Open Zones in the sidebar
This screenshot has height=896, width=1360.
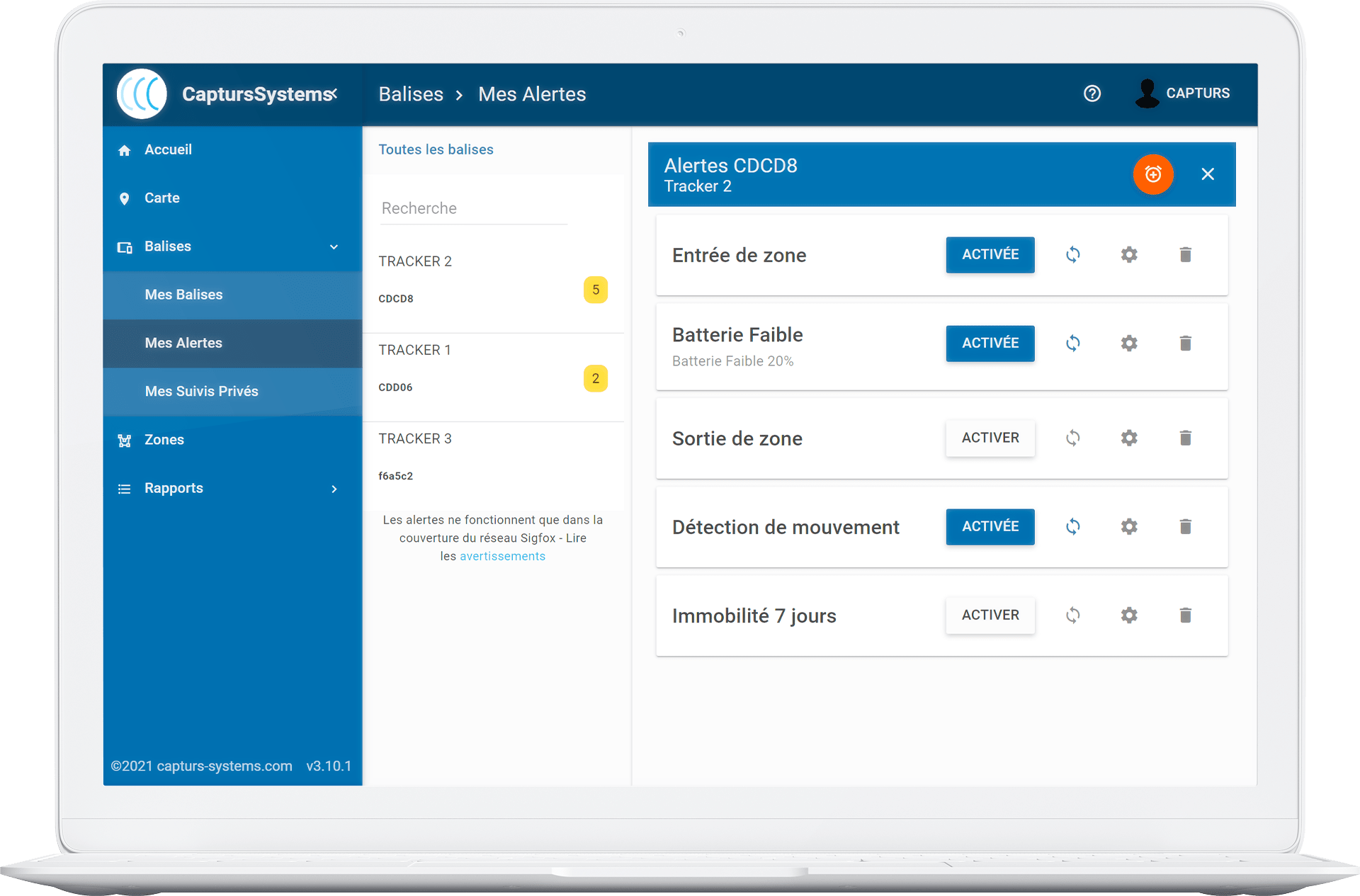(232, 441)
